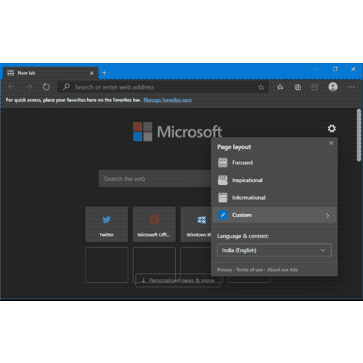Screen dimensions: 363x363
Task: Expand the Custom layout chevron arrow
Action: 327,216
